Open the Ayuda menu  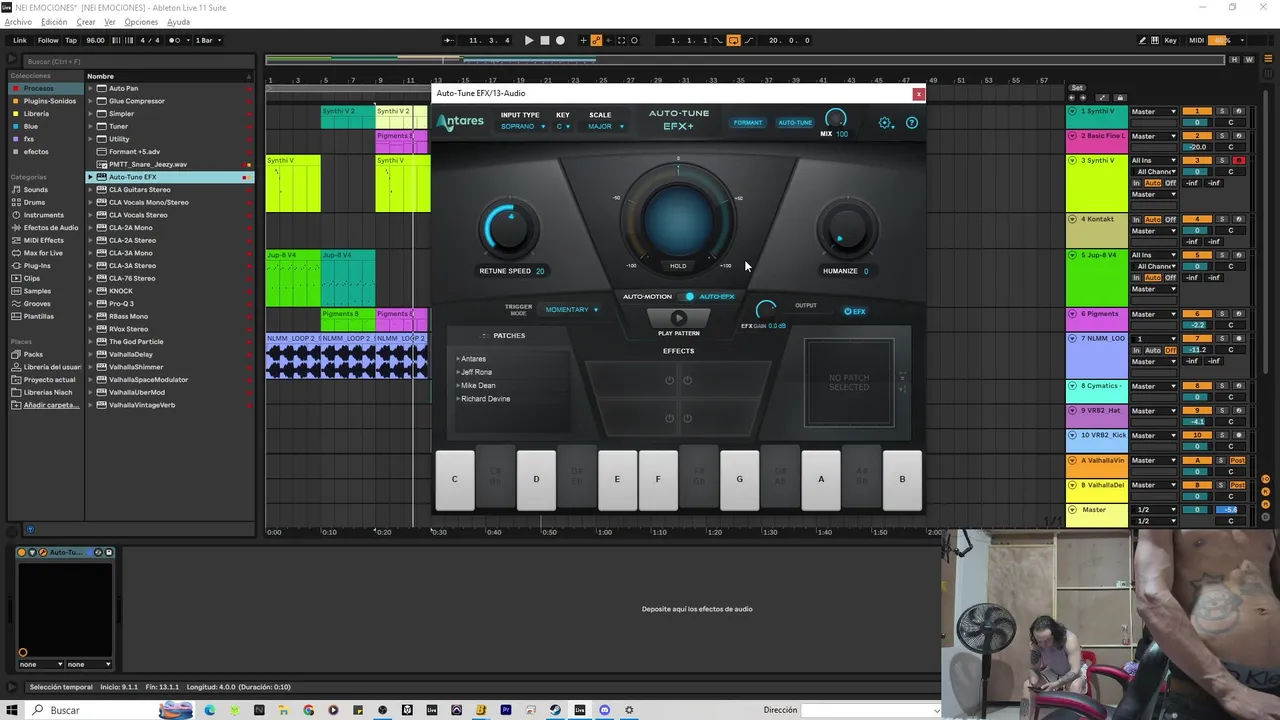point(178,22)
